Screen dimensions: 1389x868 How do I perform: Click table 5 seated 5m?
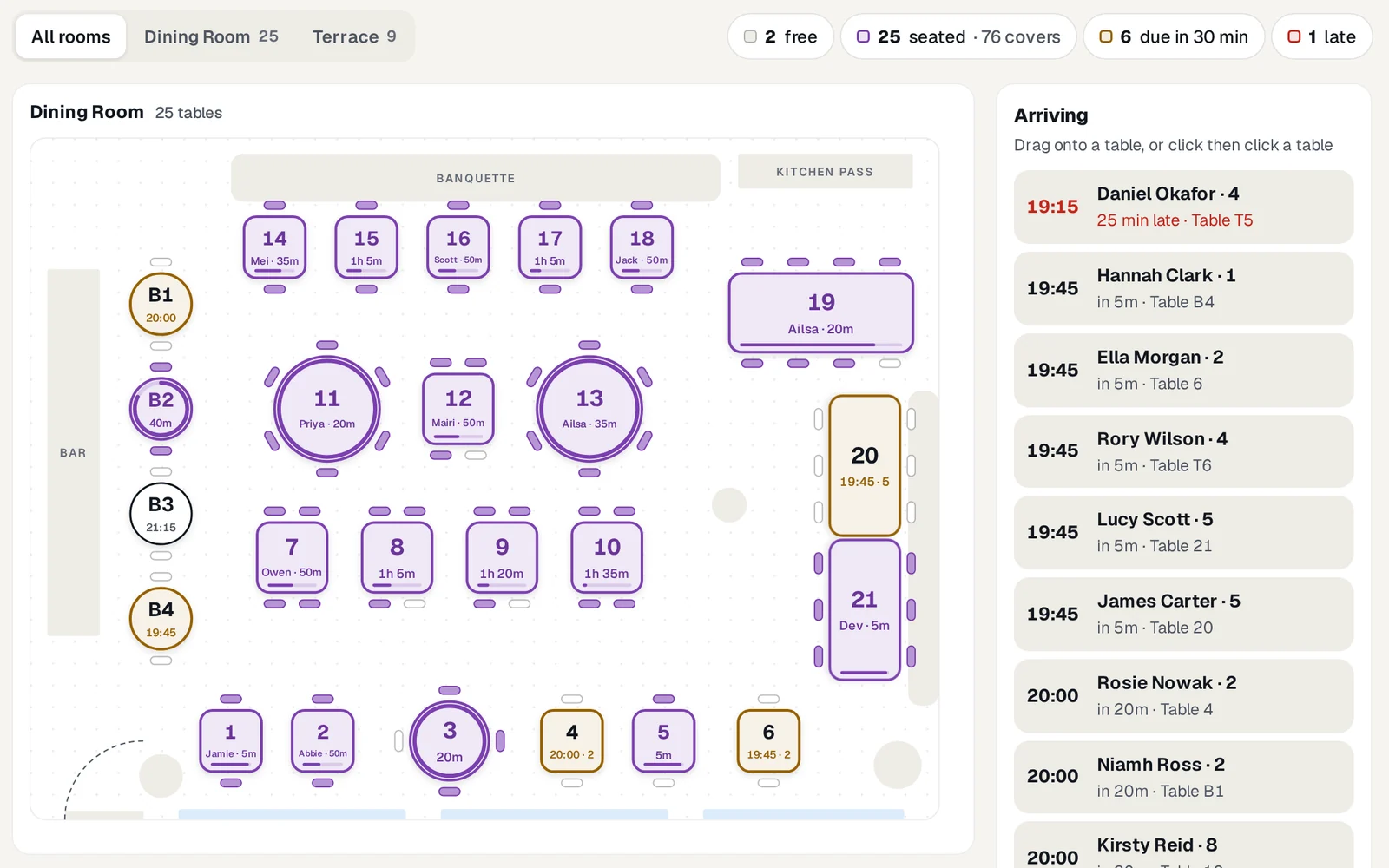click(x=663, y=741)
